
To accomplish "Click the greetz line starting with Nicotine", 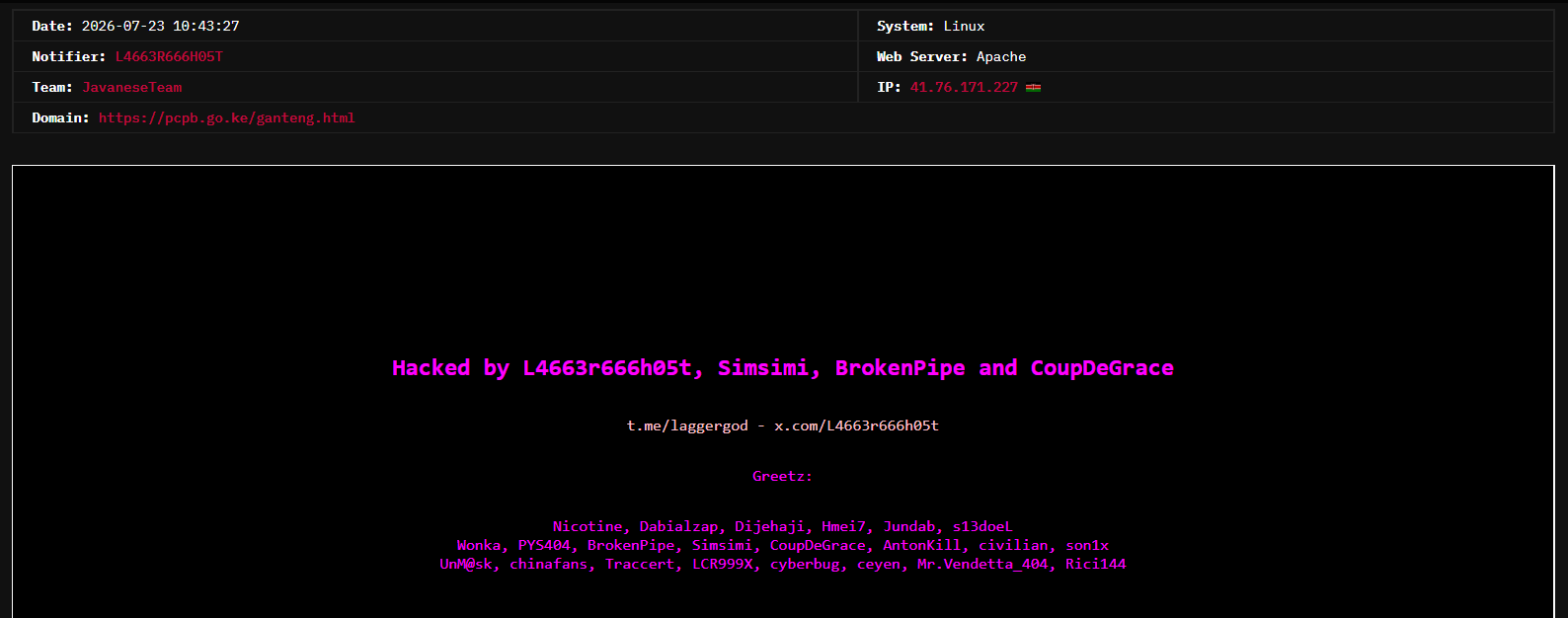I will point(783,526).
